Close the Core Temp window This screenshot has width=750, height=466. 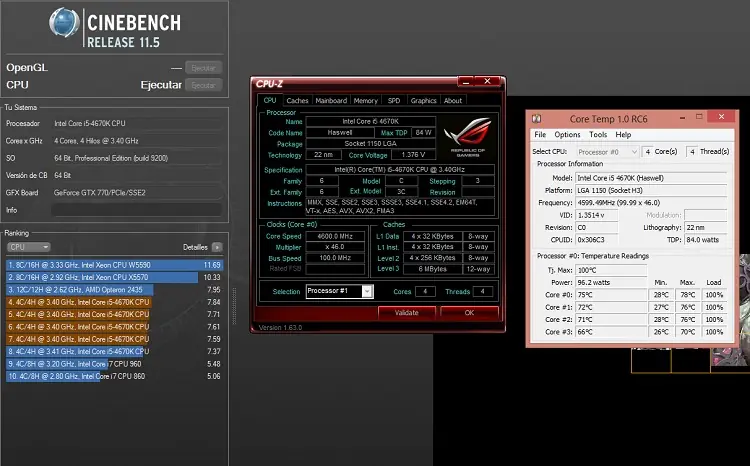[x=721, y=117]
